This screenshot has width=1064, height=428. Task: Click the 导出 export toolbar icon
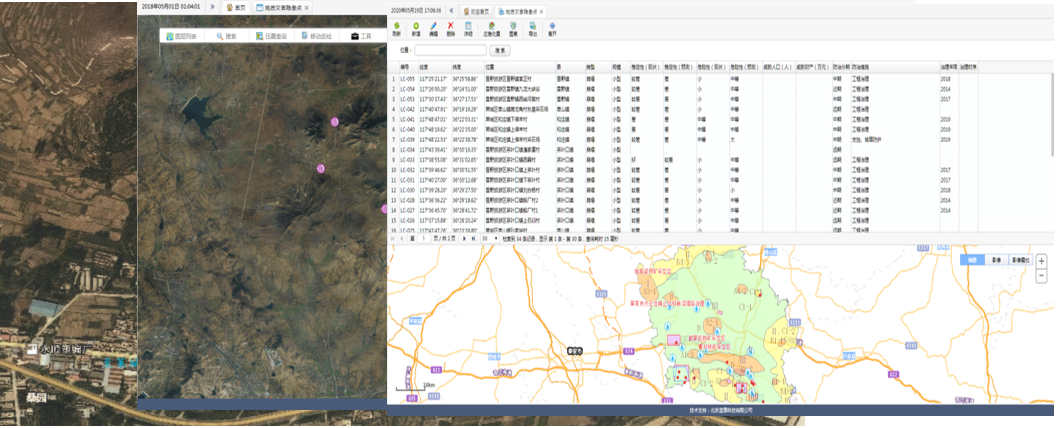533,28
